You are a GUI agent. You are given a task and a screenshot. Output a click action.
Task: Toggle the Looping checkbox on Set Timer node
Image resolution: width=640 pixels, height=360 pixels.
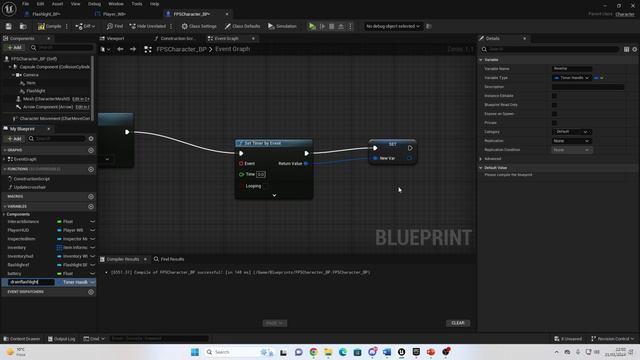tap(241, 186)
